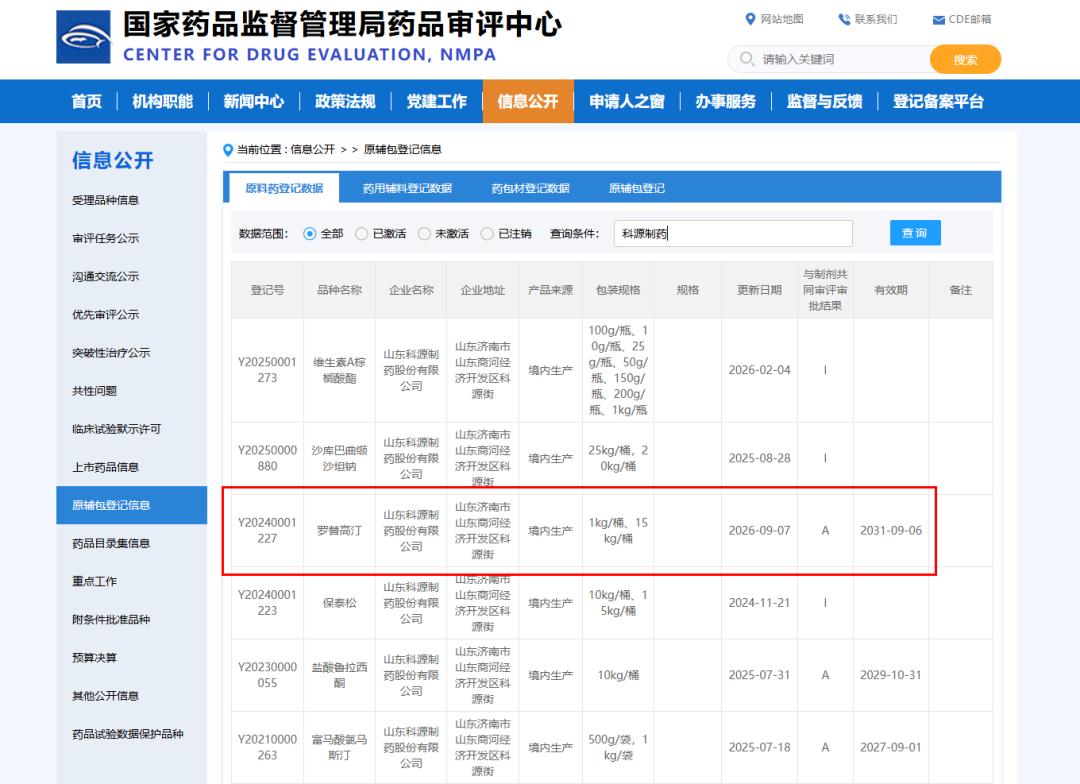
Task: Click the 信息公开 breadcrumb link
Action: point(313,149)
